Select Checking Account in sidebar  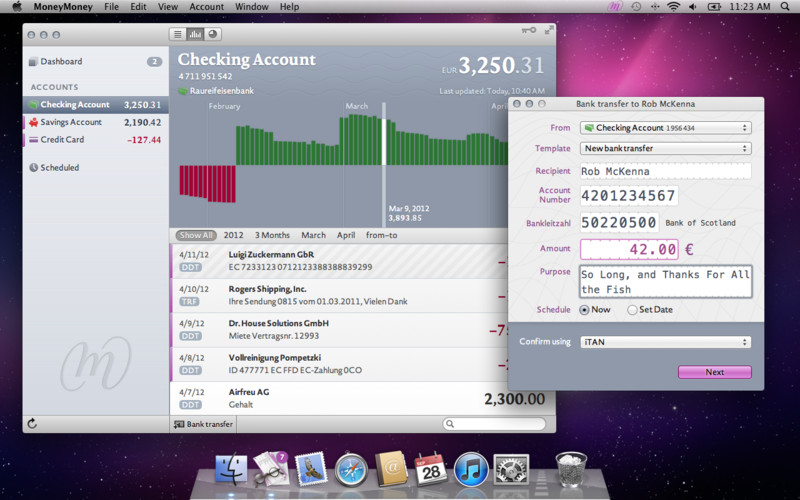(95, 105)
